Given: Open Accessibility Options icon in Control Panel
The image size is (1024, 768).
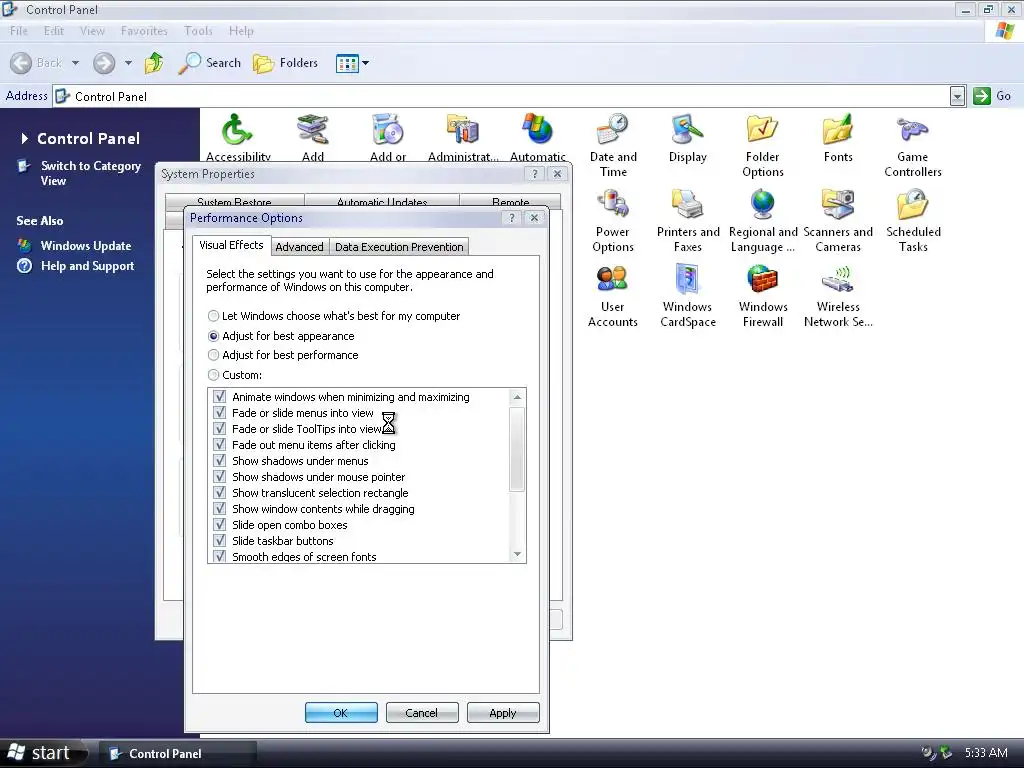Looking at the screenshot, I should pyautogui.click(x=238, y=129).
